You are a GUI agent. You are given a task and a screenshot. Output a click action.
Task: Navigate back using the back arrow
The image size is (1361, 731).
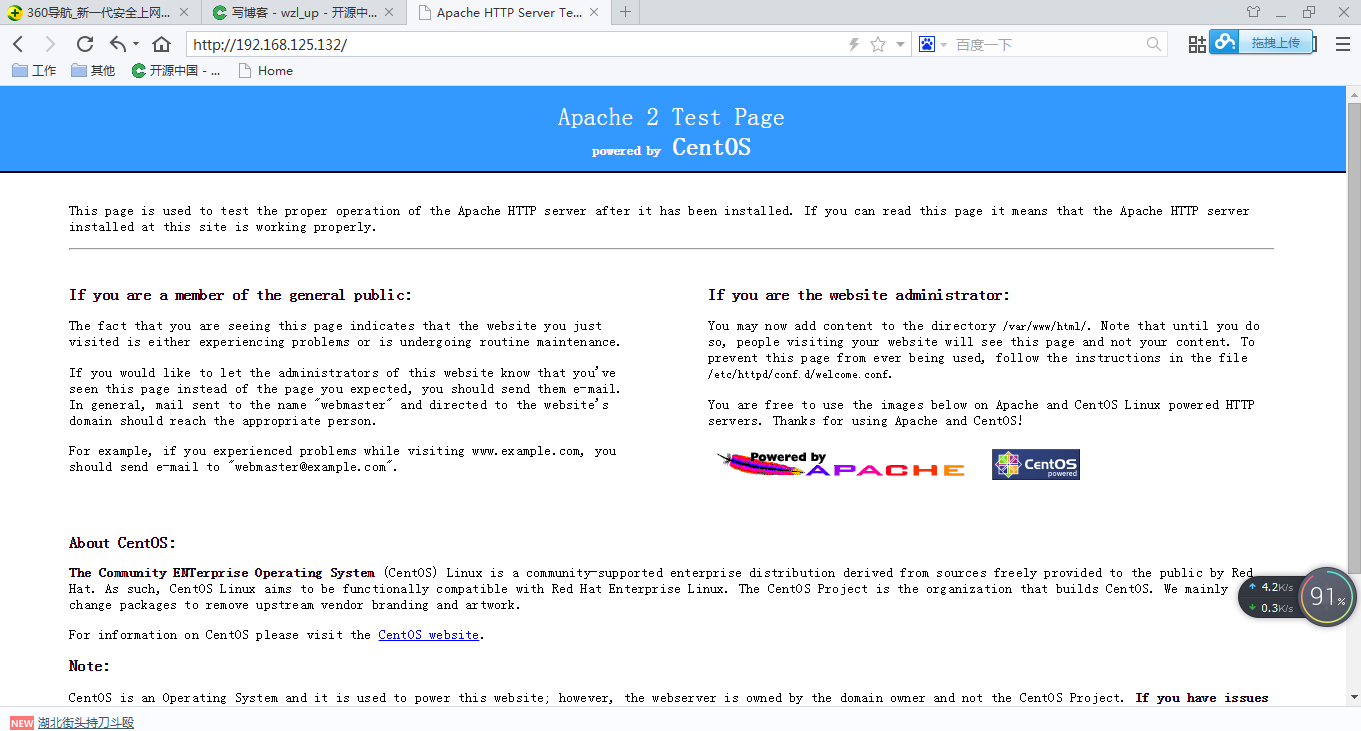point(17,43)
